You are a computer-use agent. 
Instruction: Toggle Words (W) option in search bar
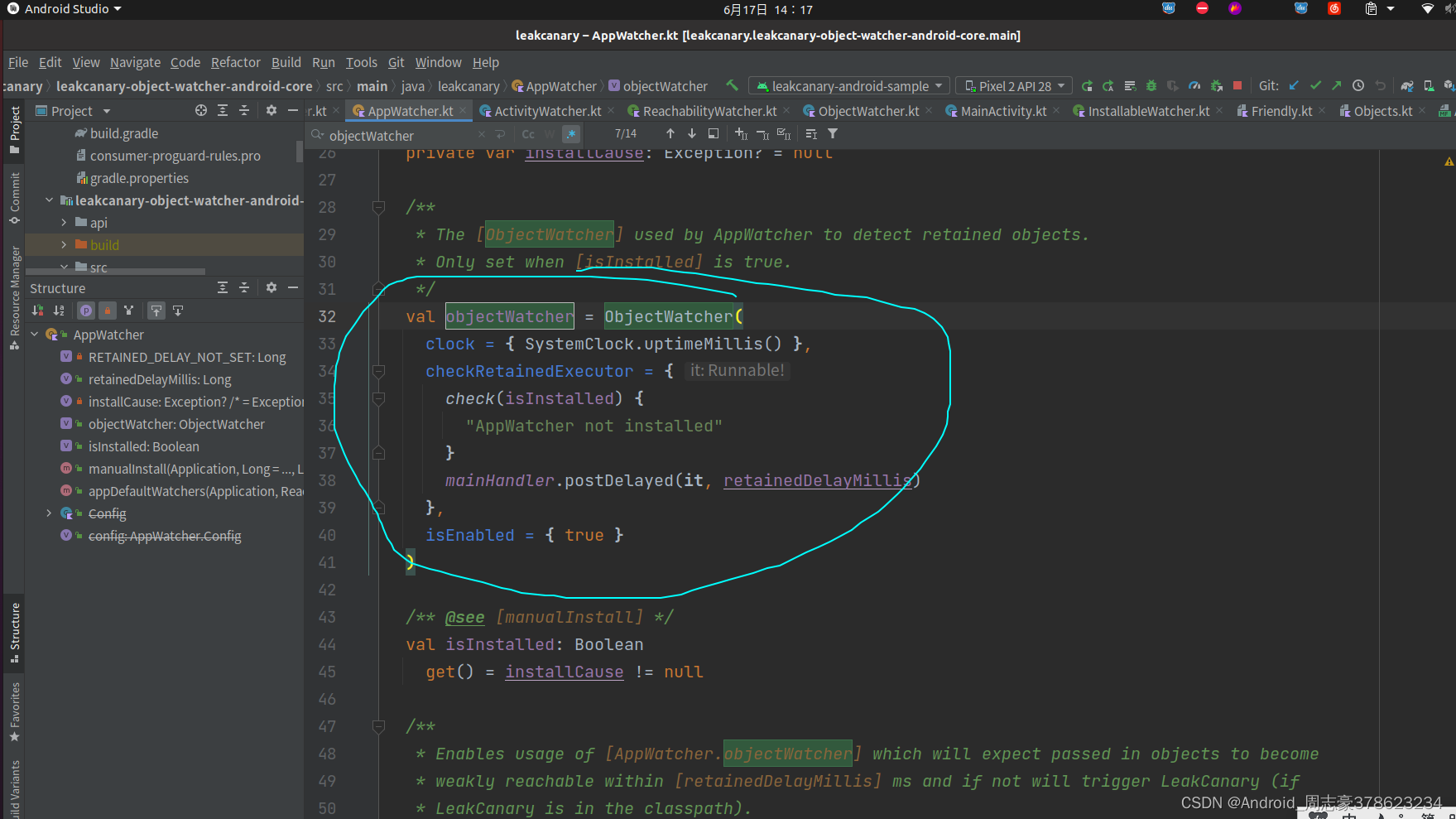pyautogui.click(x=550, y=134)
